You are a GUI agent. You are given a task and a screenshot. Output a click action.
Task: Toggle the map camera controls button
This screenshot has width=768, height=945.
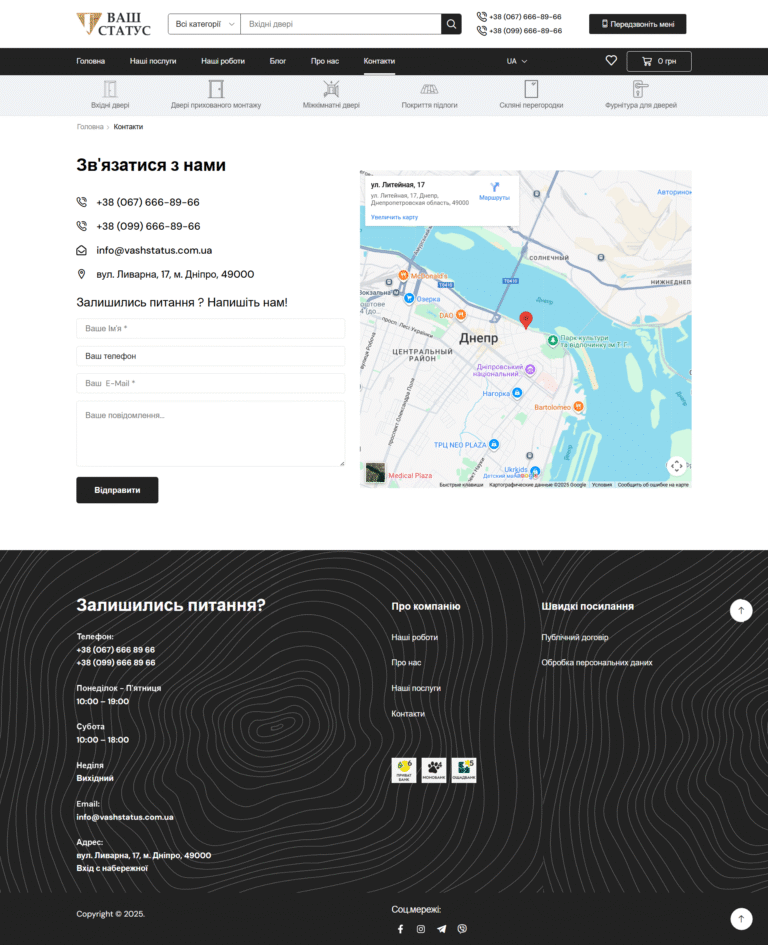coord(676,466)
